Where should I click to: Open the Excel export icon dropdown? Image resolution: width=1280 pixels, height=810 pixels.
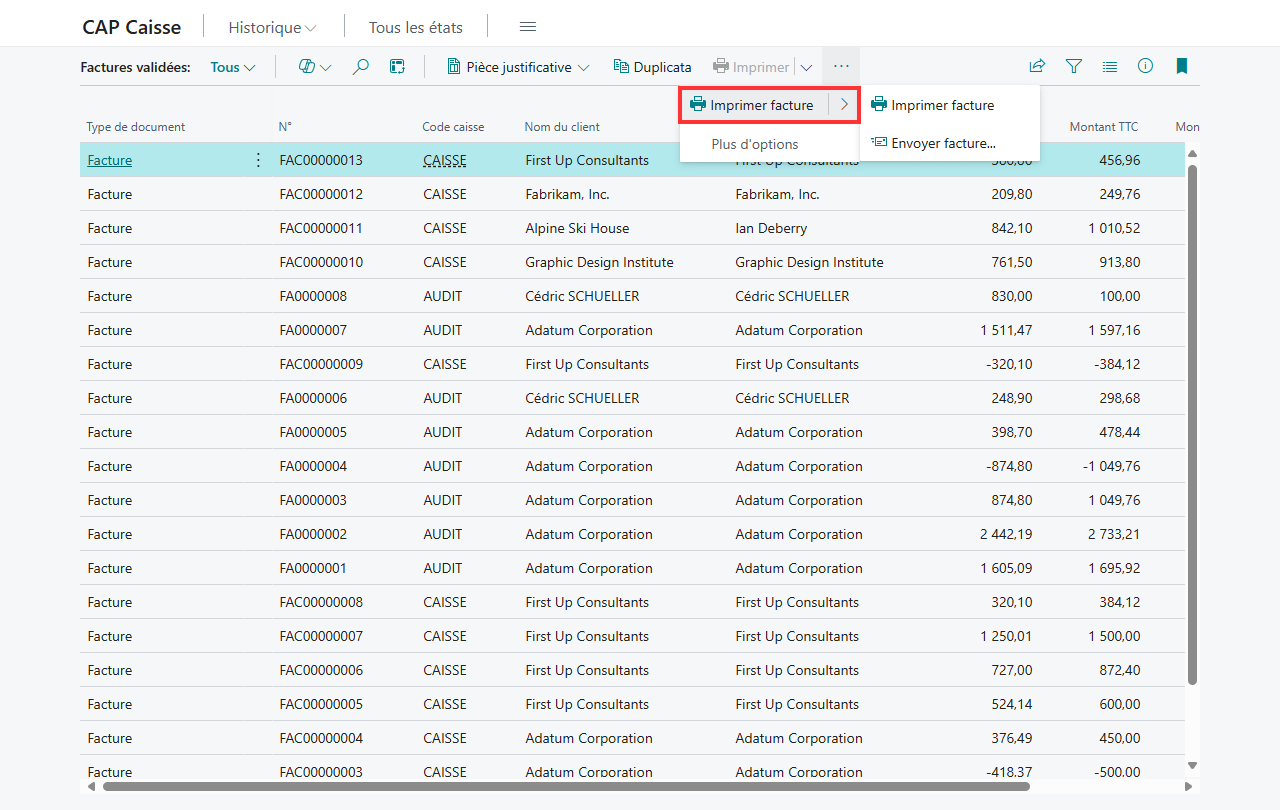315,67
